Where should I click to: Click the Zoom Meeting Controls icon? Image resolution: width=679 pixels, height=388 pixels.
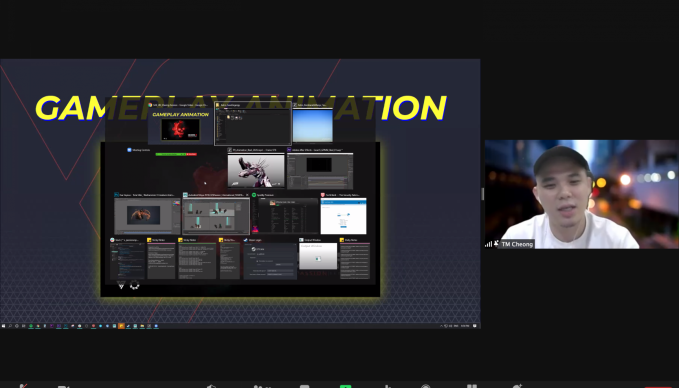129,150
